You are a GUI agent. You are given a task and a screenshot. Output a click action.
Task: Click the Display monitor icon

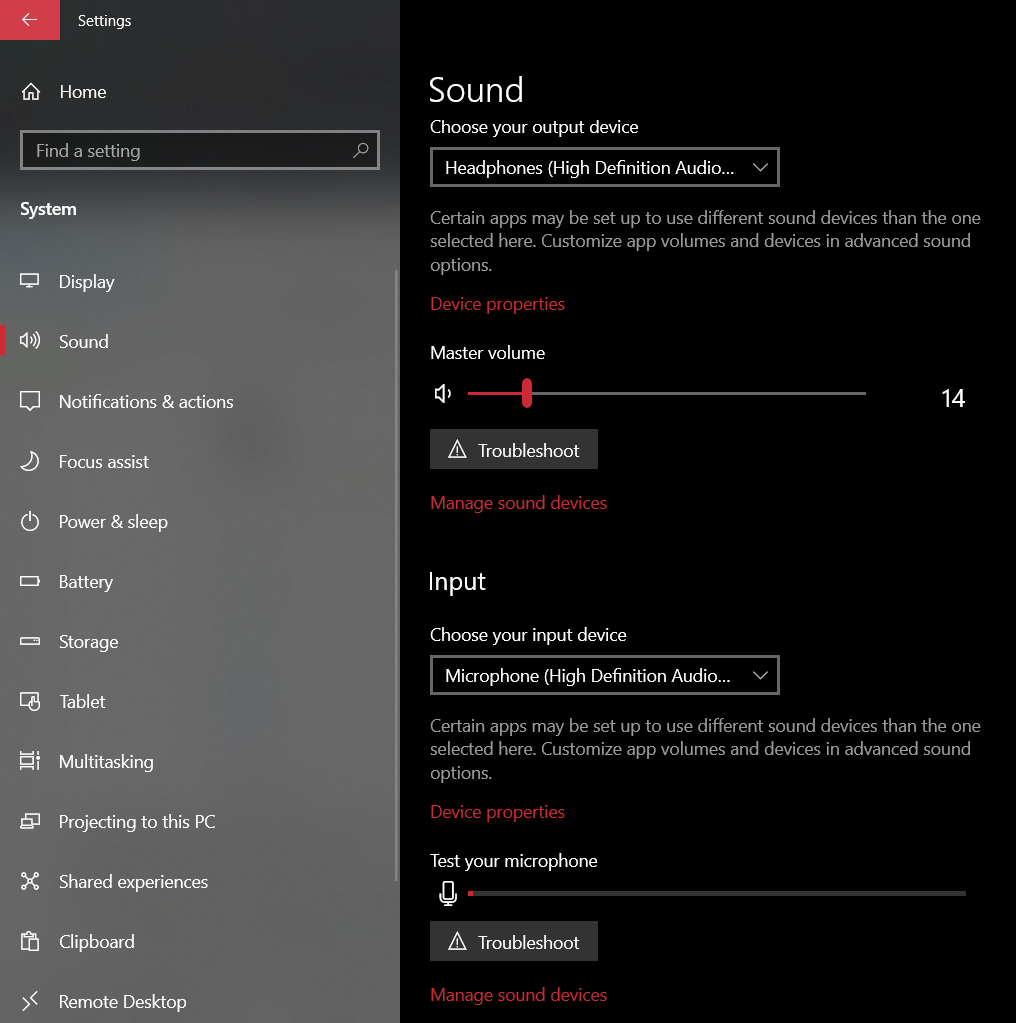tap(30, 282)
